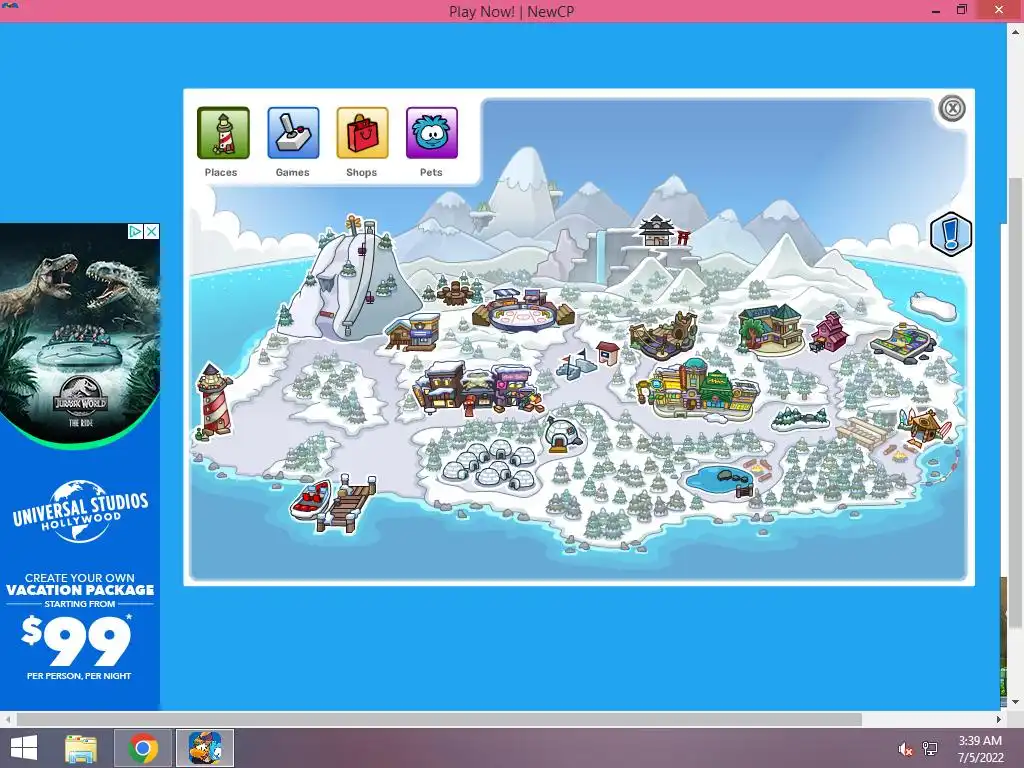Go to the Lighthouse on the map
This screenshot has width=1024, height=768.
click(x=214, y=400)
